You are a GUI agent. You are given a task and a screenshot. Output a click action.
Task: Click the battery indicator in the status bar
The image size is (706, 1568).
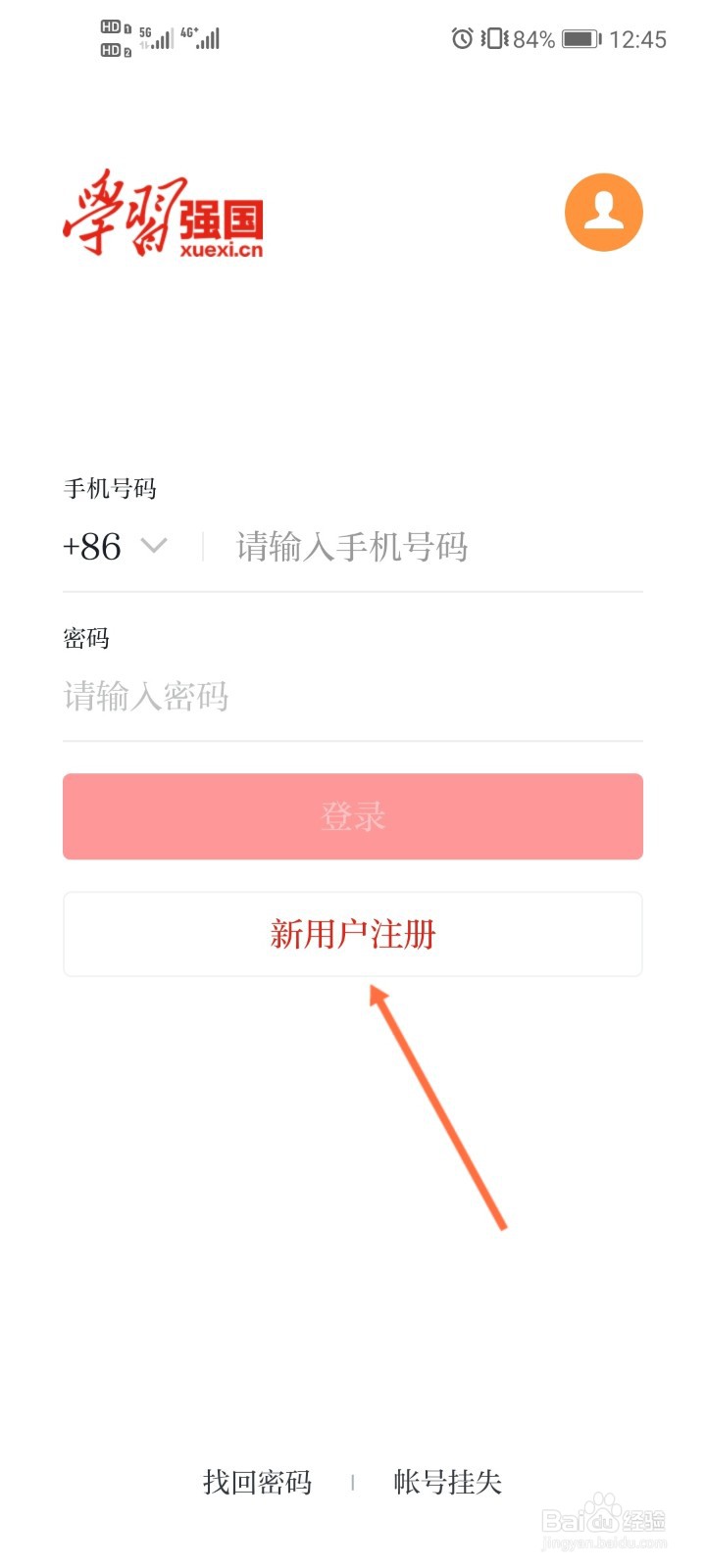click(579, 39)
